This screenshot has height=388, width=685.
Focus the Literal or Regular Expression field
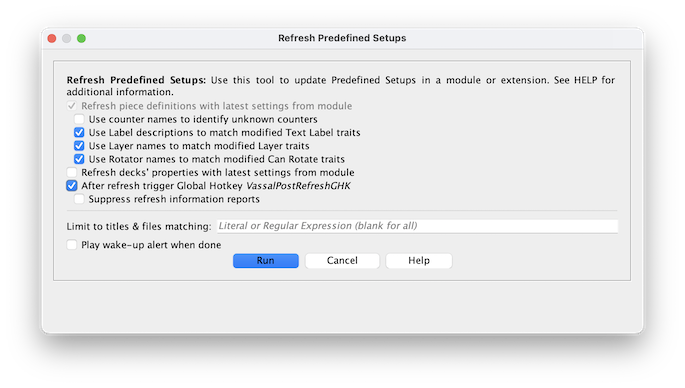pyautogui.click(x=417, y=226)
